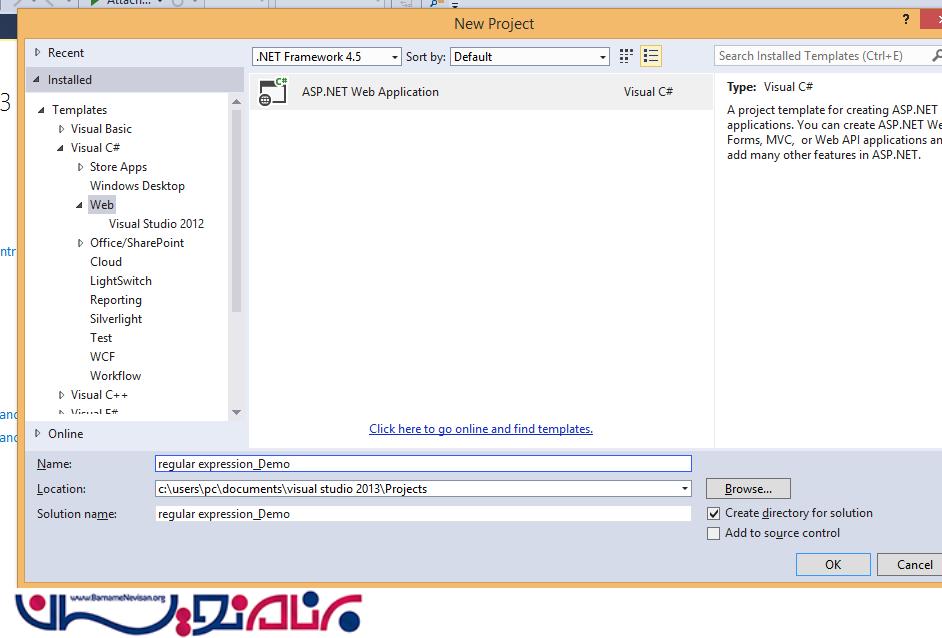Open the go online and find templates link
Viewport: 942px width, 638px height.
tap(480, 429)
